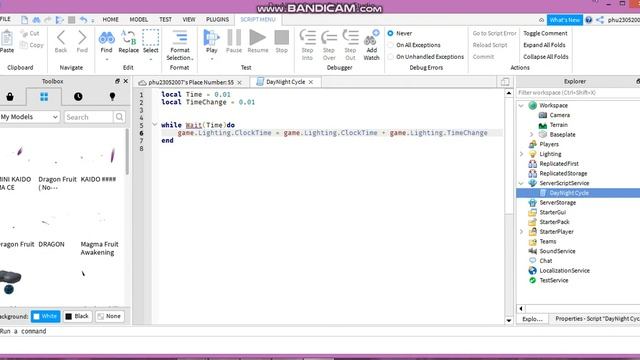
Task: Set Toolbox background to None
Action: coord(109,316)
